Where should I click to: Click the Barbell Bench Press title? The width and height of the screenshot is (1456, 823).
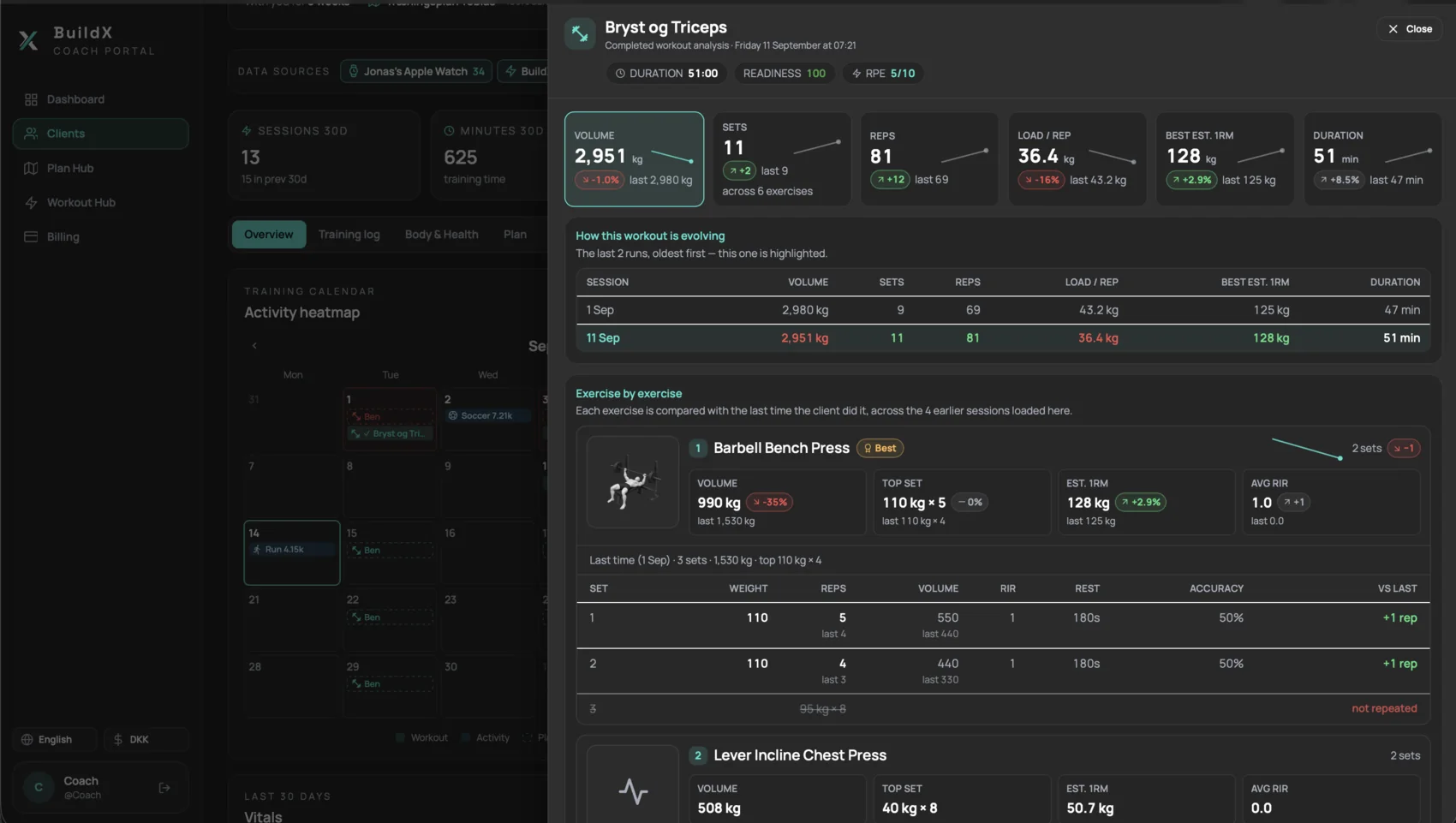781,449
